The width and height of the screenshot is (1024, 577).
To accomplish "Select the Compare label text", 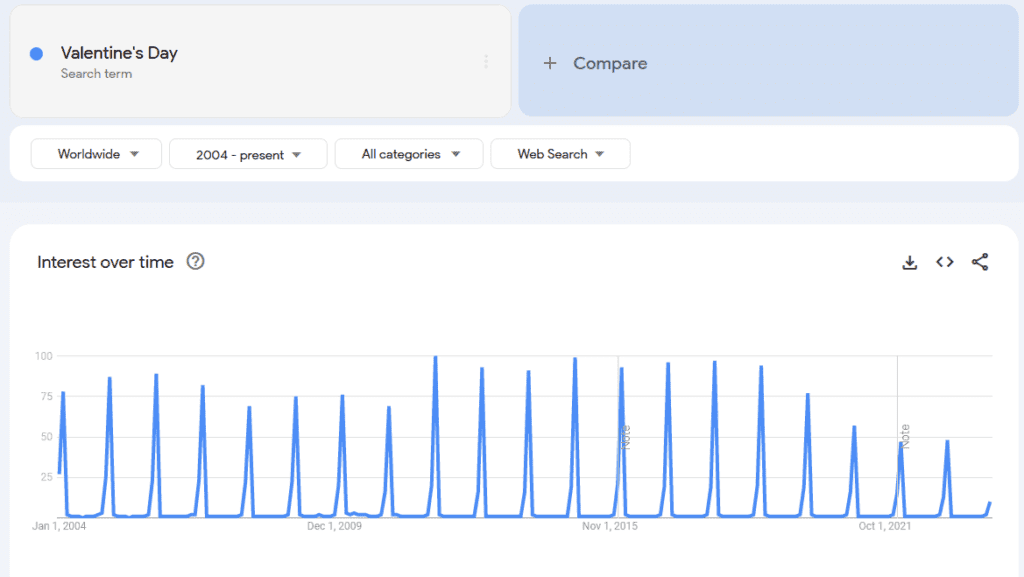I will click(610, 63).
